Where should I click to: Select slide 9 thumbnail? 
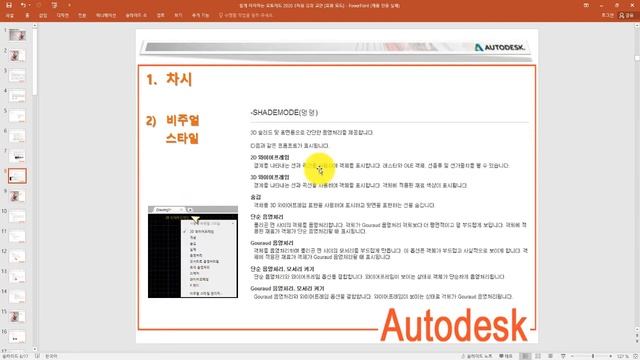17,196
